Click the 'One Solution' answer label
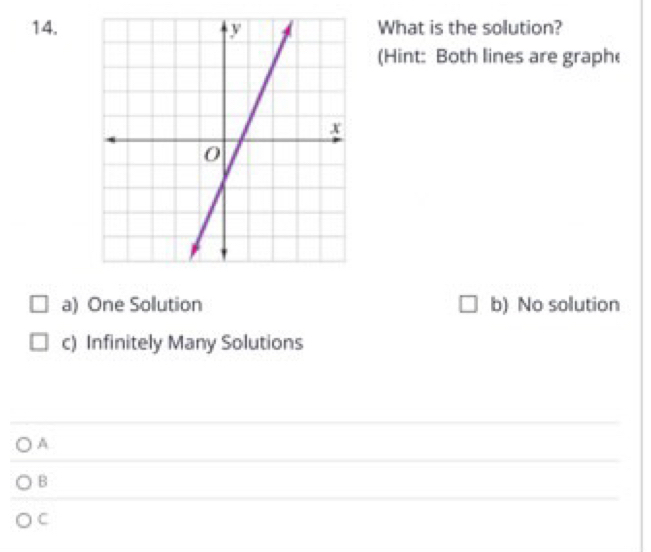Screen dimensions: 651x552 pos(144,304)
